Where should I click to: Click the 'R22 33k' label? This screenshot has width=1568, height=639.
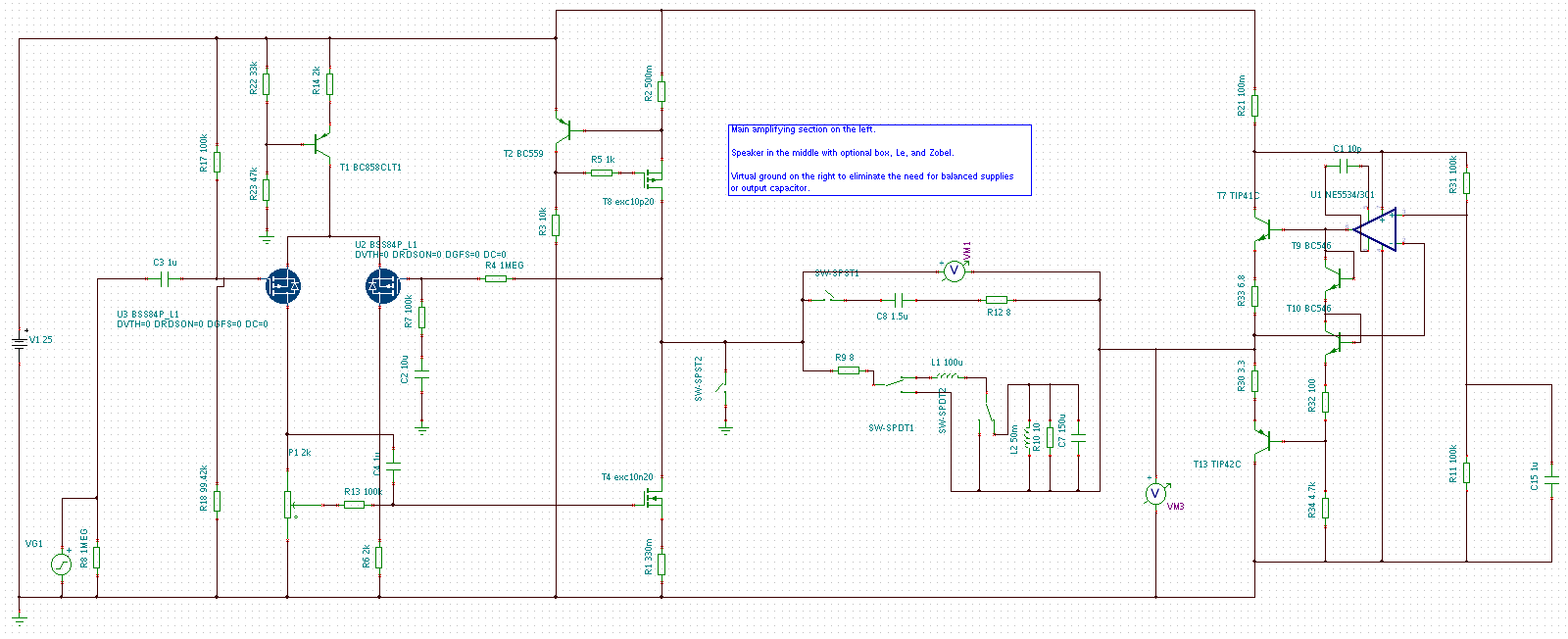[x=254, y=78]
